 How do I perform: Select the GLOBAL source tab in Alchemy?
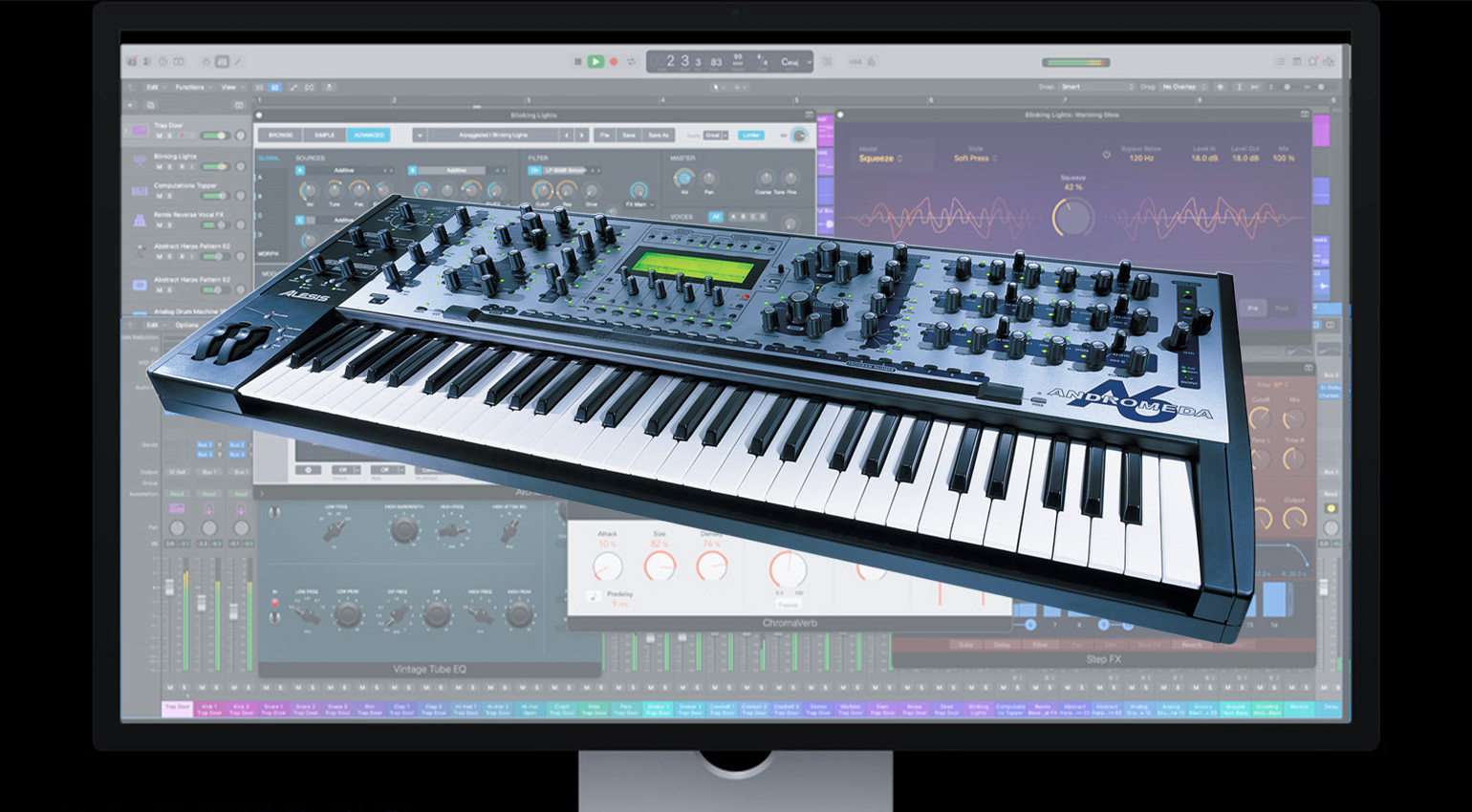pos(269,158)
